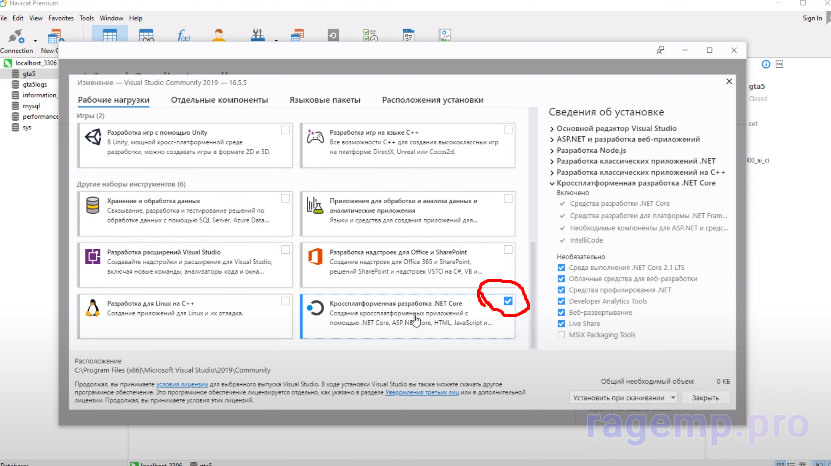Uncheck Developer Analytics Tools option
Screen dimensions: 831x466
(561, 301)
